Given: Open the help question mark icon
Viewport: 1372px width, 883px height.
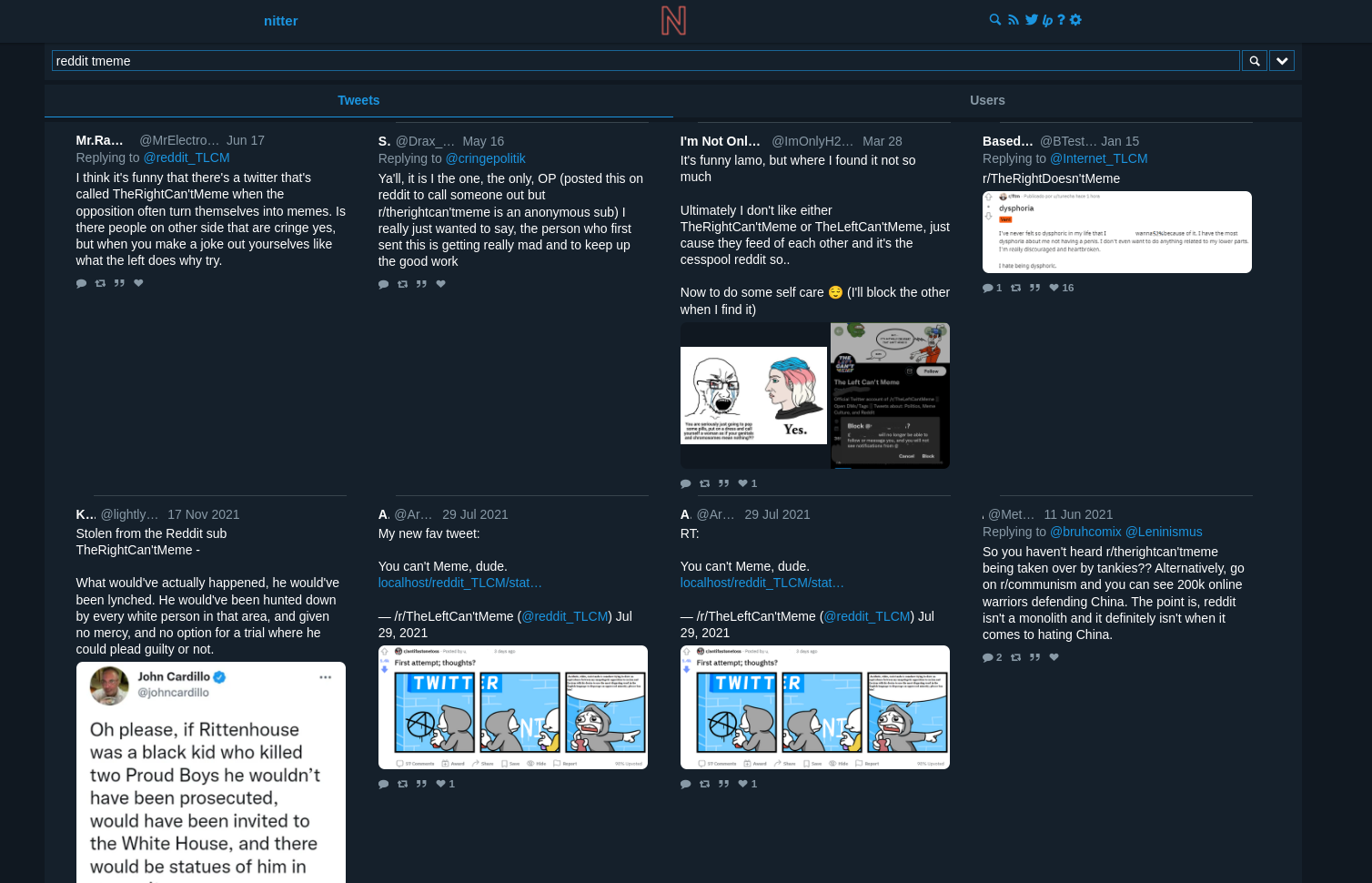Looking at the screenshot, I should (1061, 19).
